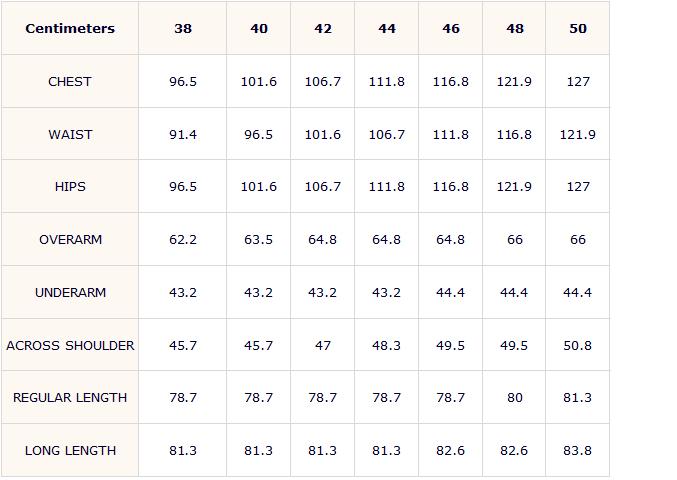Click the WAIST row label
Image resolution: width=677 pixels, height=480 pixels.
(x=70, y=134)
